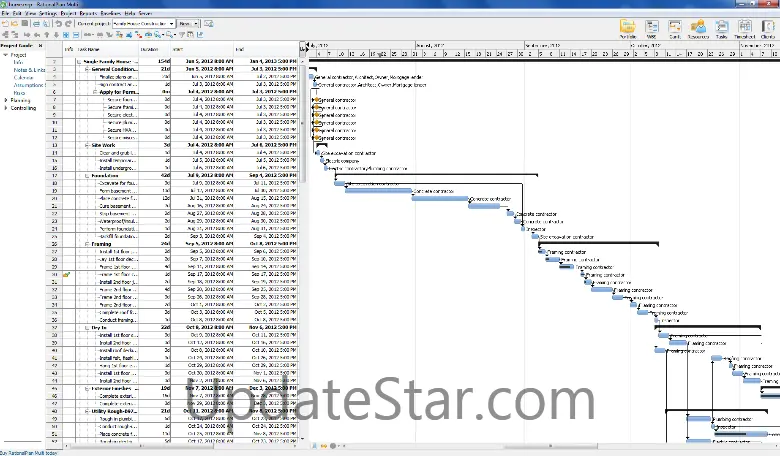
Task: Collapse the Apply for Permits task group
Action: (95, 92)
